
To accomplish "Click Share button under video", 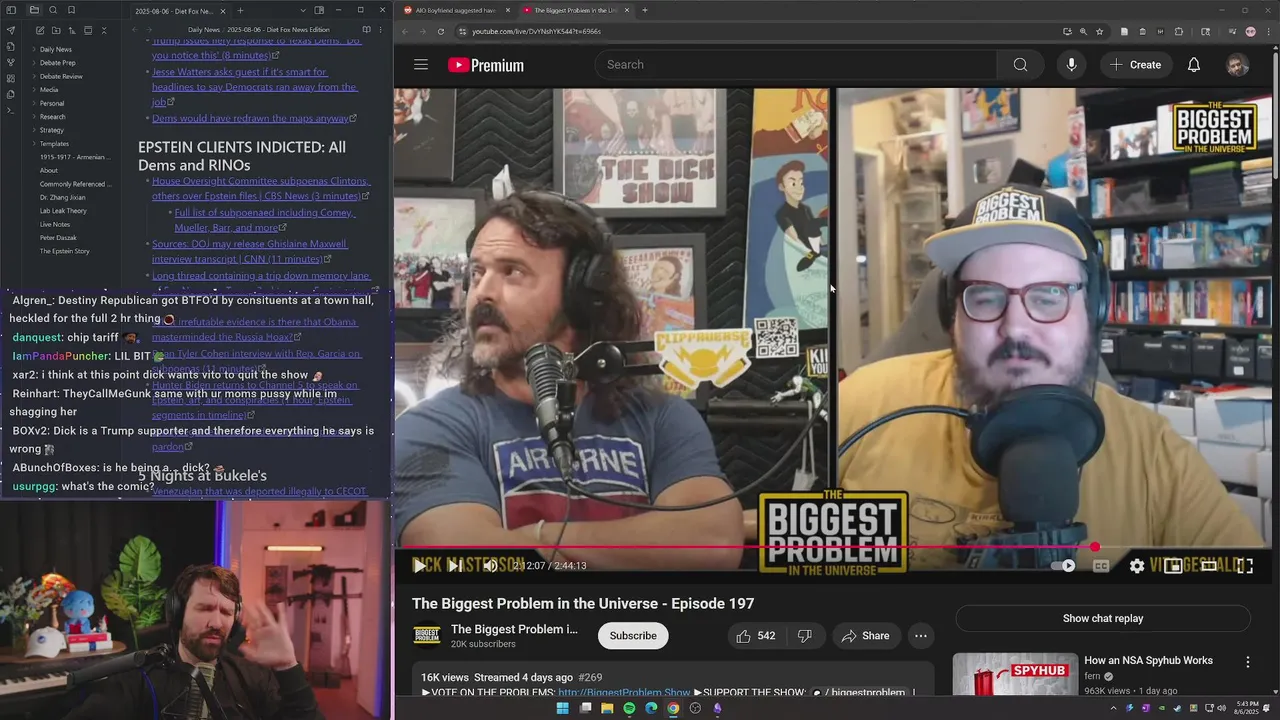I will click(866, 636).
